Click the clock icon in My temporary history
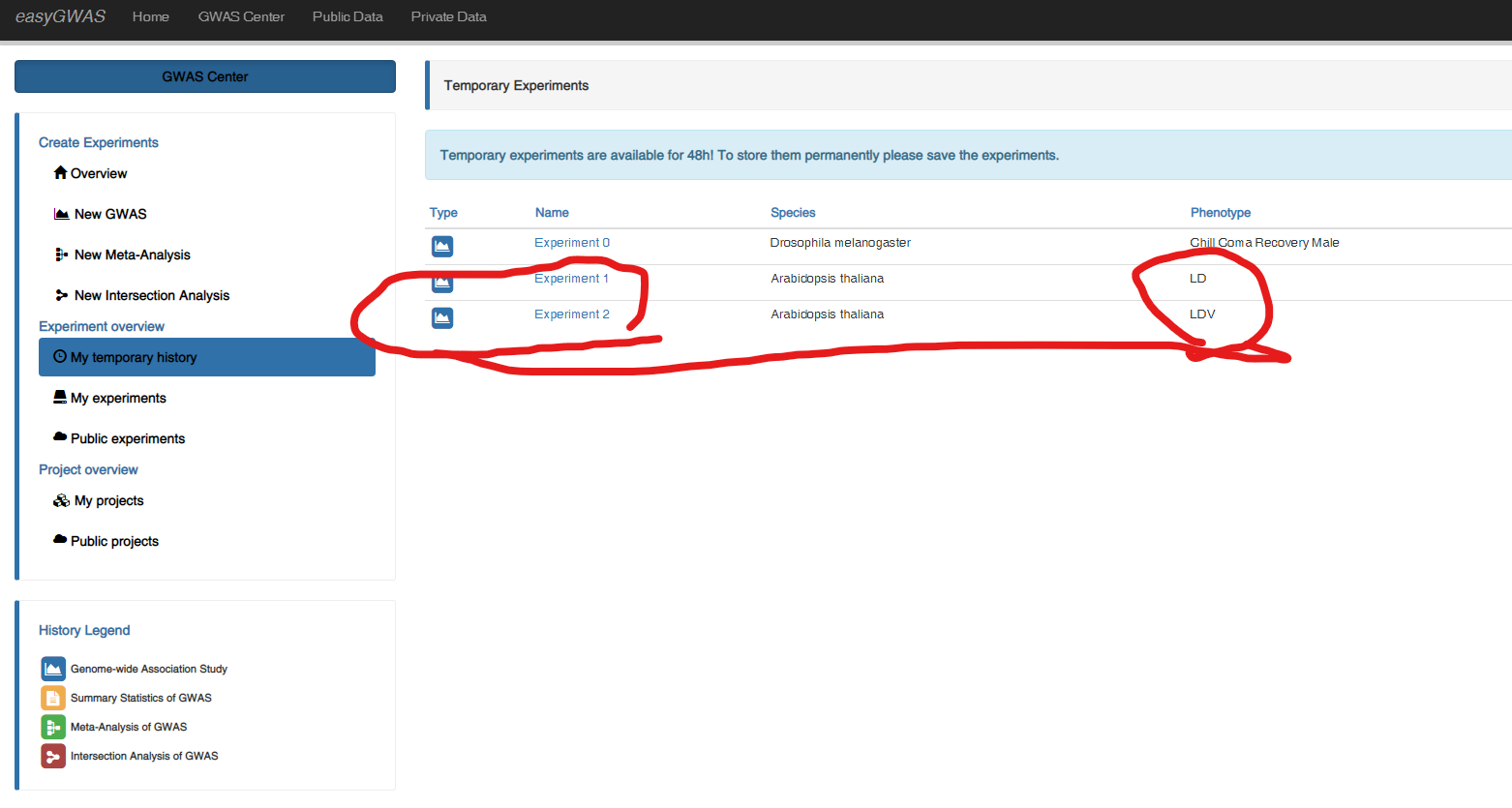Image resolution: width=1512 pixels, height=808 pixels. (60, 357)
